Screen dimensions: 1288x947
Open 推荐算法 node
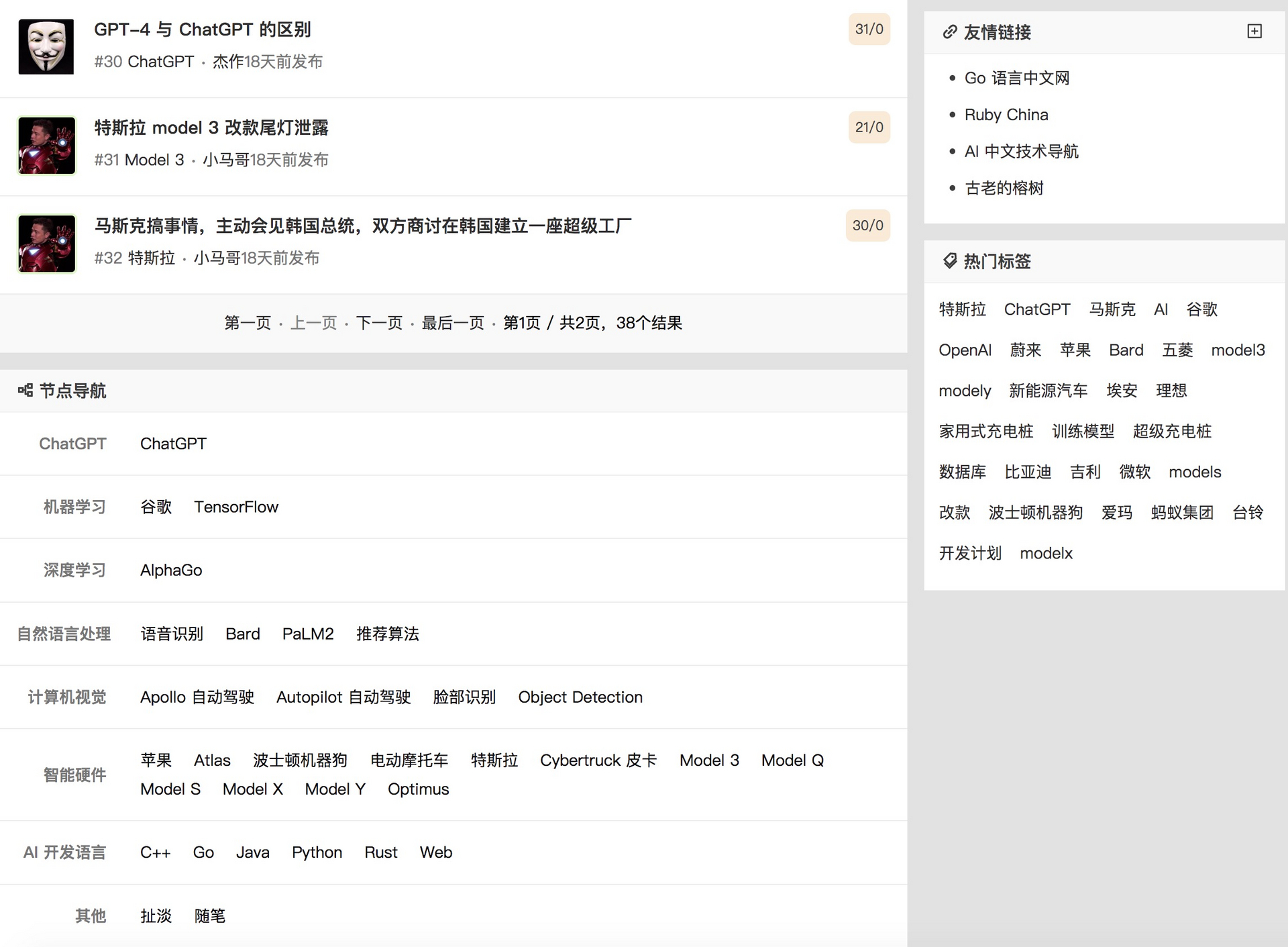[388, 634]
